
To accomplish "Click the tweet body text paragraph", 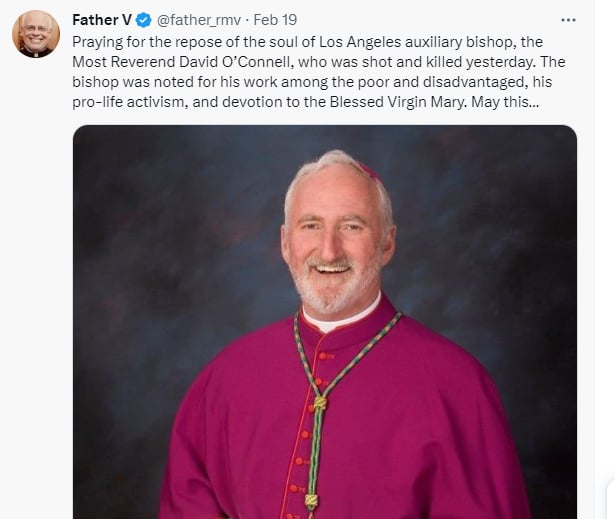I will pyautogui.click(x=318, y=72).
